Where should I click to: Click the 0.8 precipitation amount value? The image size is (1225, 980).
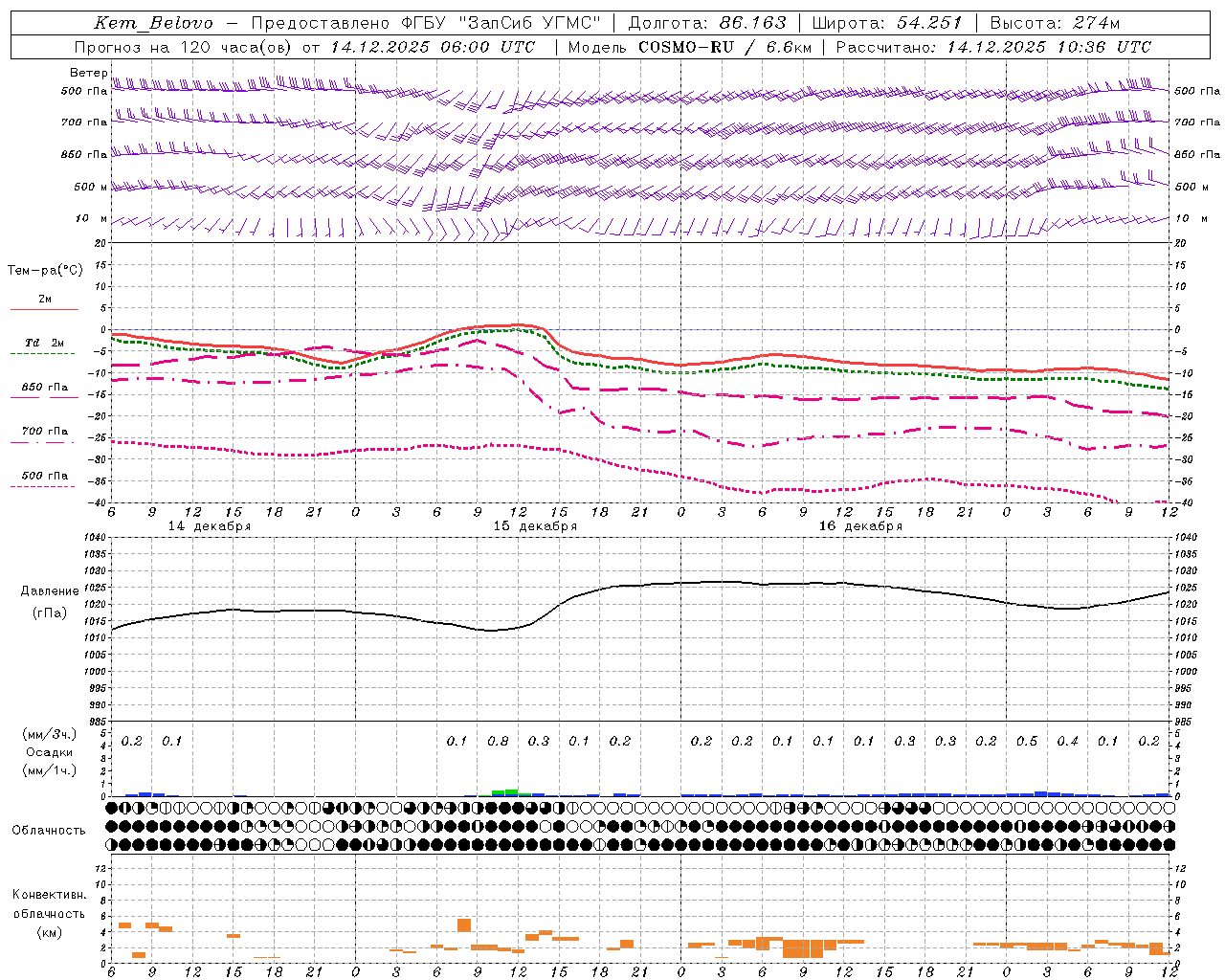[x=498, y=741]
